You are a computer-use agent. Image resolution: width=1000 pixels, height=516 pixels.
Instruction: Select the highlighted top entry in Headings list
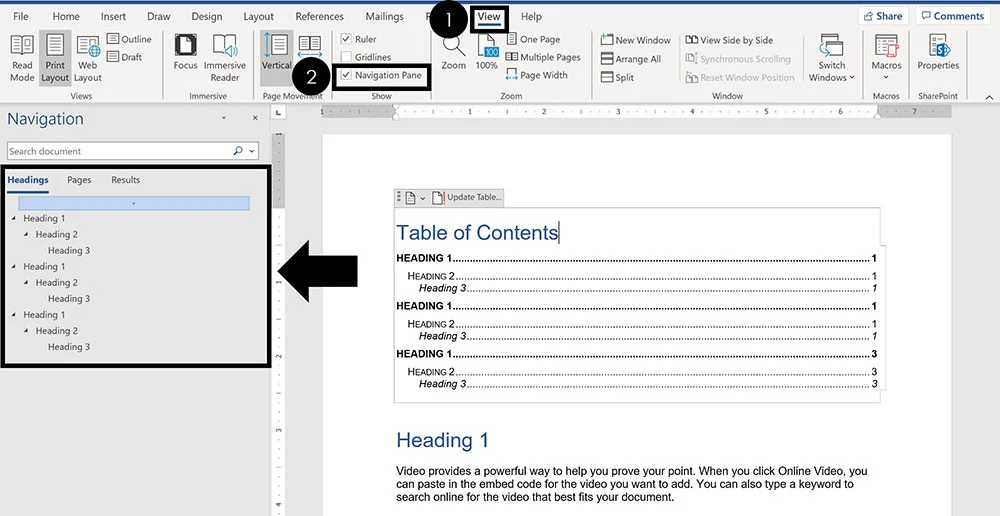click(x=134, y=203)
